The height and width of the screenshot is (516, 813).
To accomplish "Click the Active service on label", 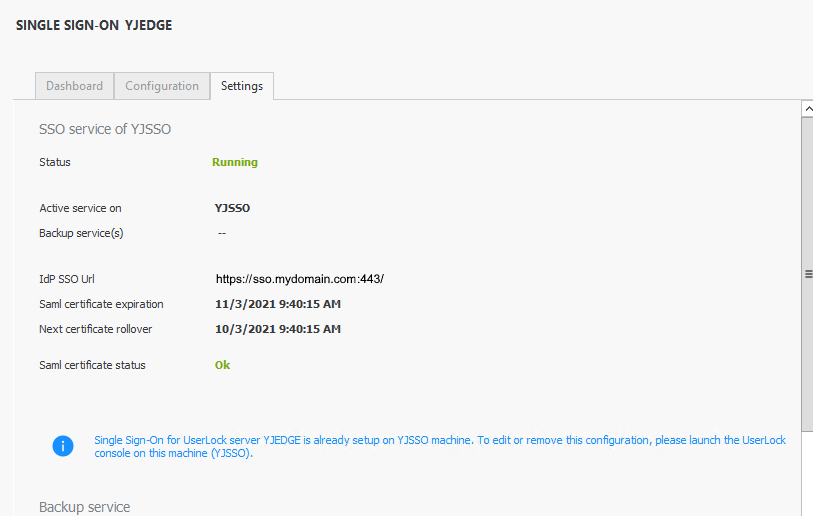I will pyautogui.click(x=80, y=208).
